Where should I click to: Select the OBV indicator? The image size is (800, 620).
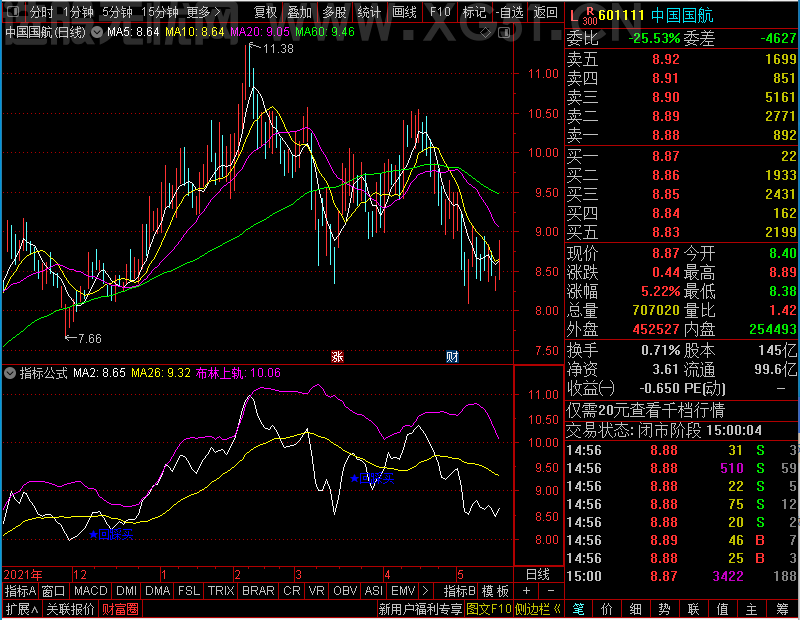point(345,591)
